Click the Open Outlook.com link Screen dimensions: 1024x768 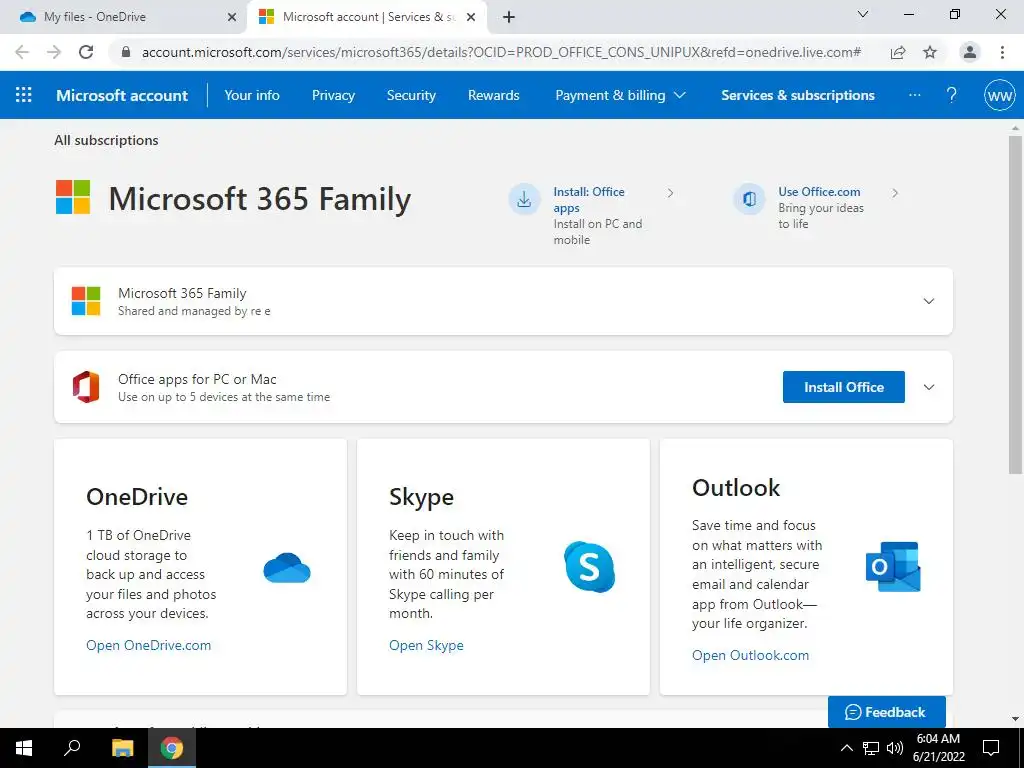point(750,655)
